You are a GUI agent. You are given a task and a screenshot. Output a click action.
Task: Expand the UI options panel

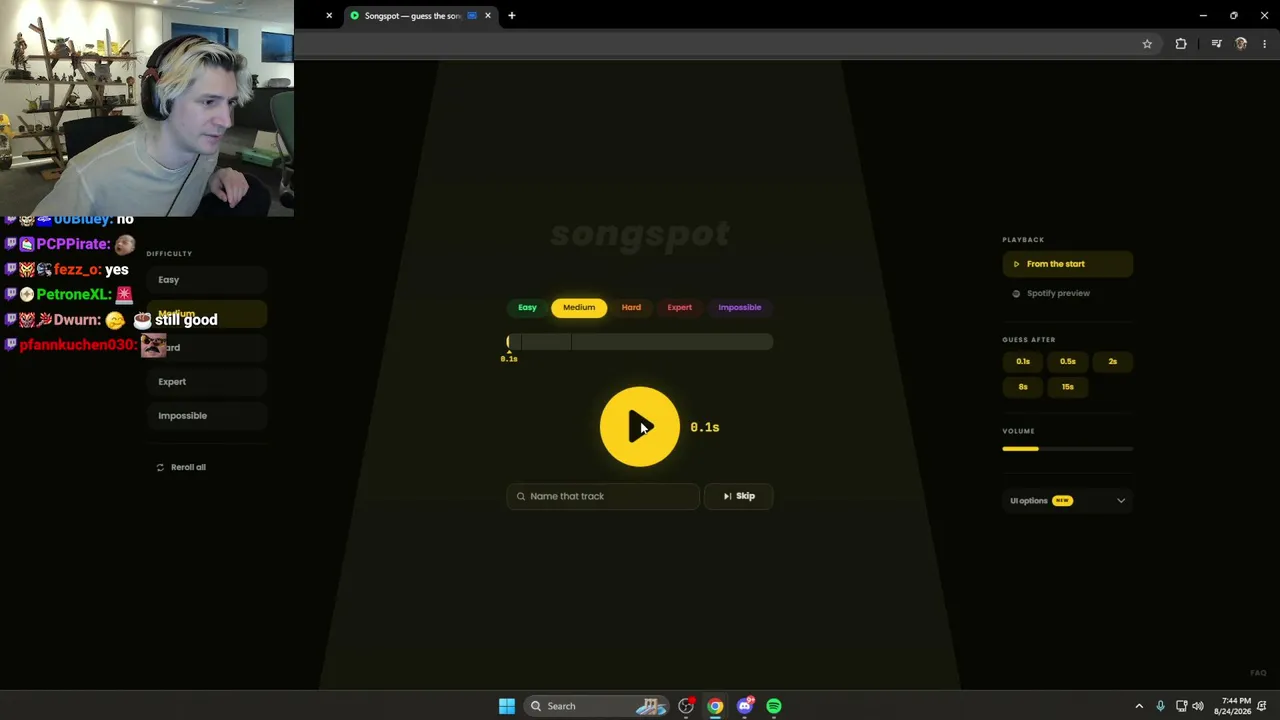1067,500
